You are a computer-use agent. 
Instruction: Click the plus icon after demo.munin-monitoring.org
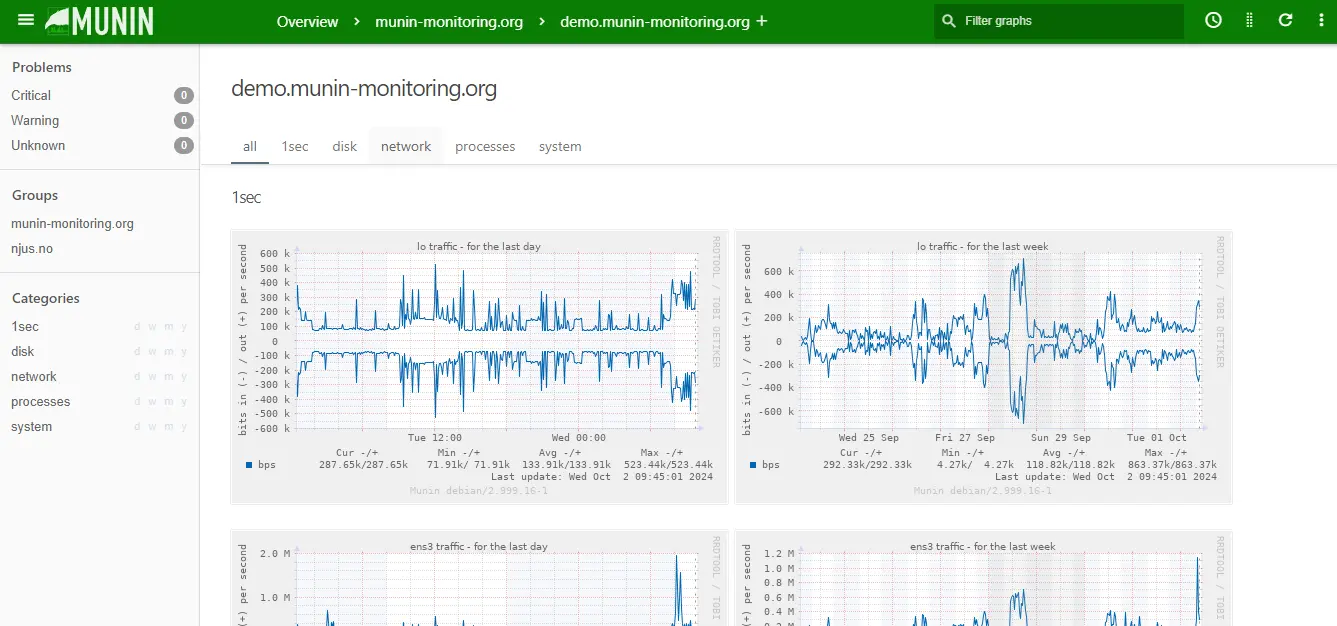[762, 21]
